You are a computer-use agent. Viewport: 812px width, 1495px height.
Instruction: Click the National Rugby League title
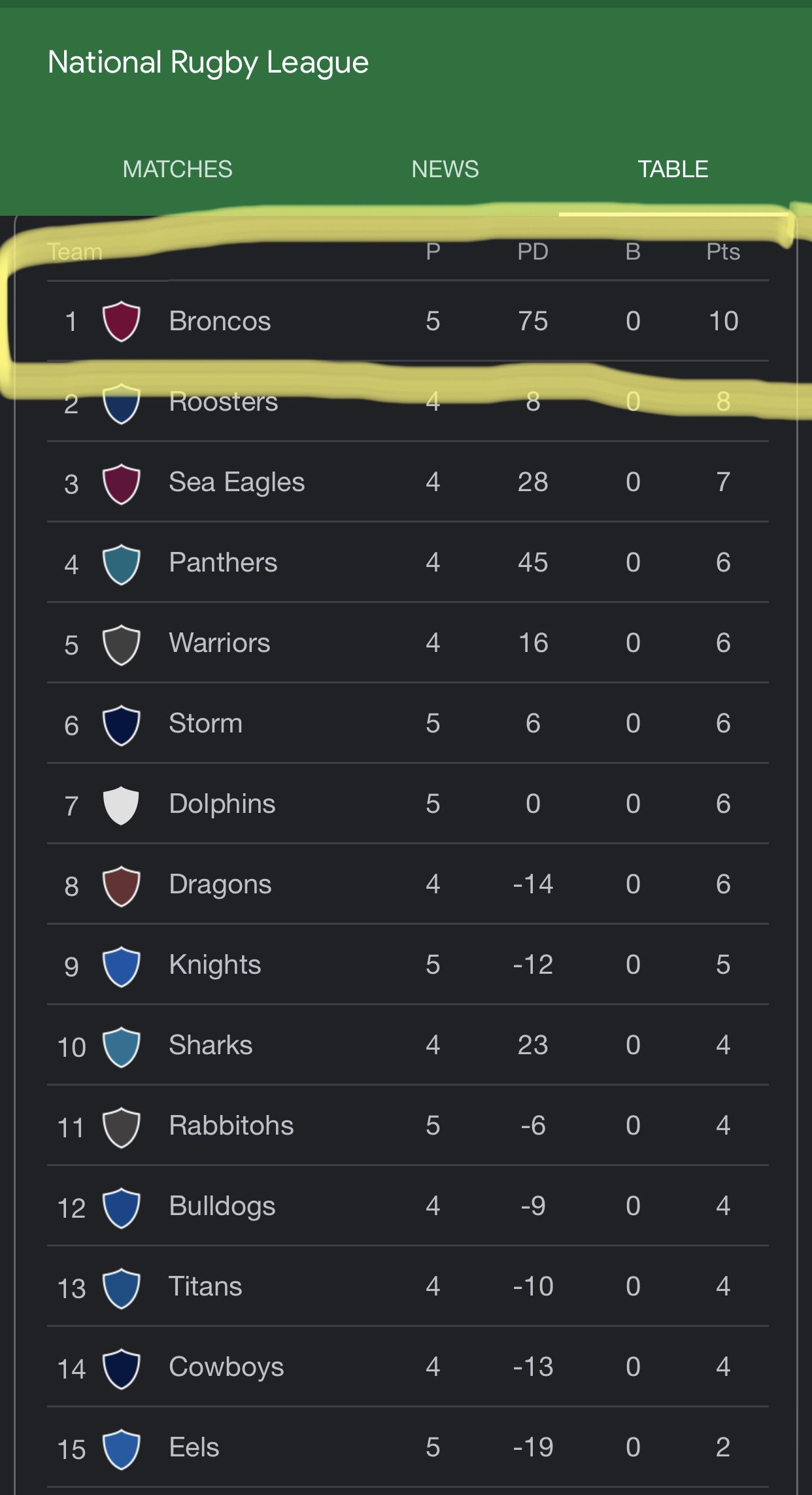click(209, 63)
